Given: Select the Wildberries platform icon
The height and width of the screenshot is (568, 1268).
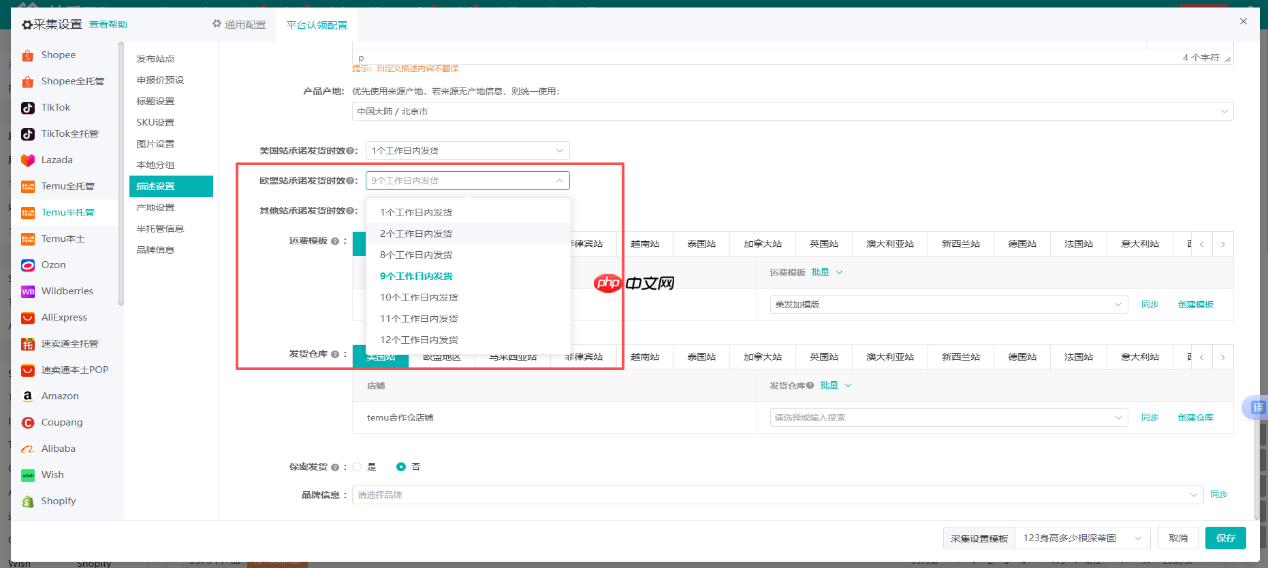Looking at the screenshot, I should click(28, 291).
